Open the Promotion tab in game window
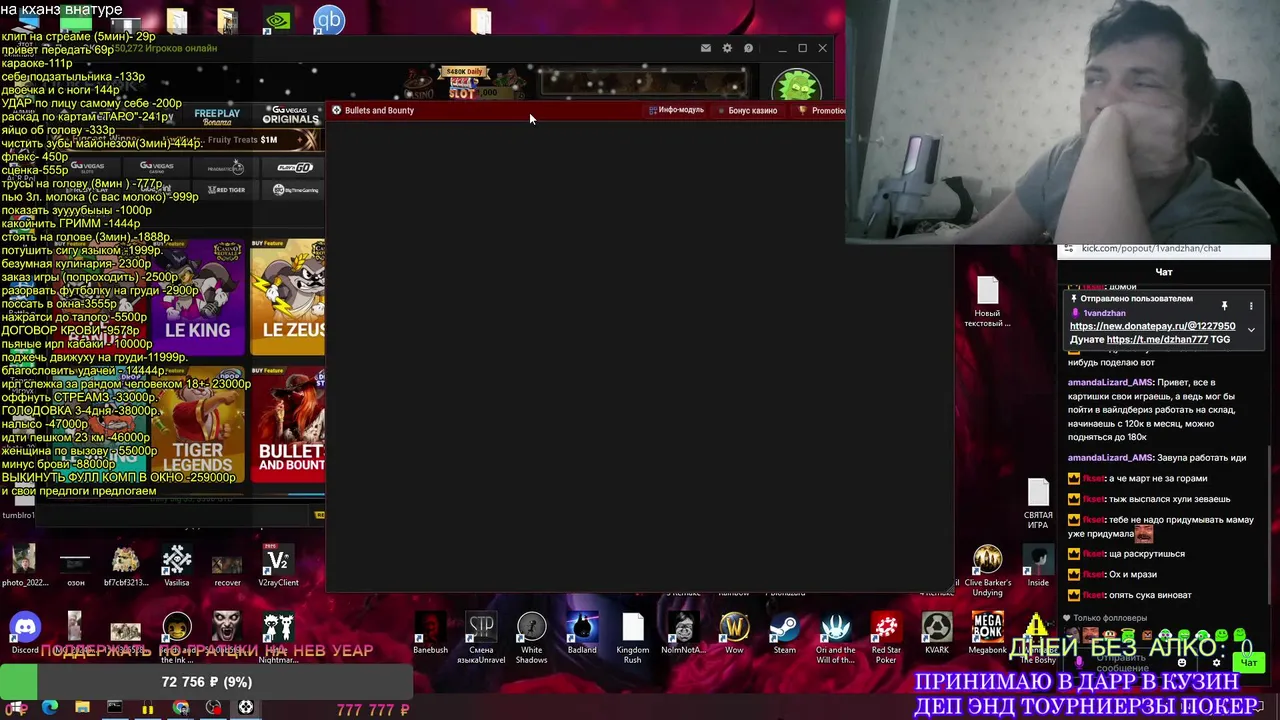This screenshot has width=1280, height=720. click(x=822, y=110)
